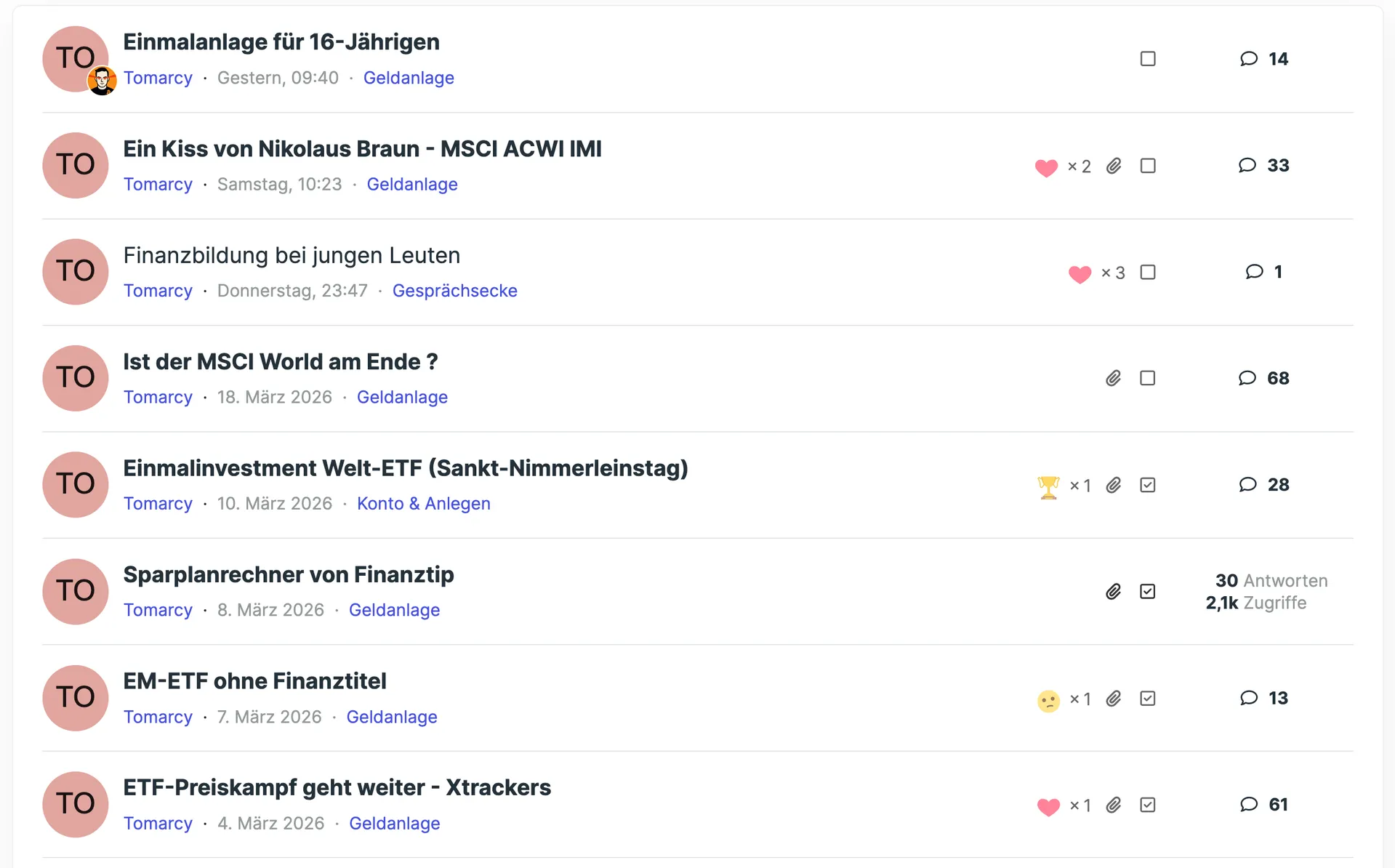The height and width of the screenshot is (868, 1395).
Task: Click the reply bubble icon showing 61 replies
Action: click(x=1249, y=804)
